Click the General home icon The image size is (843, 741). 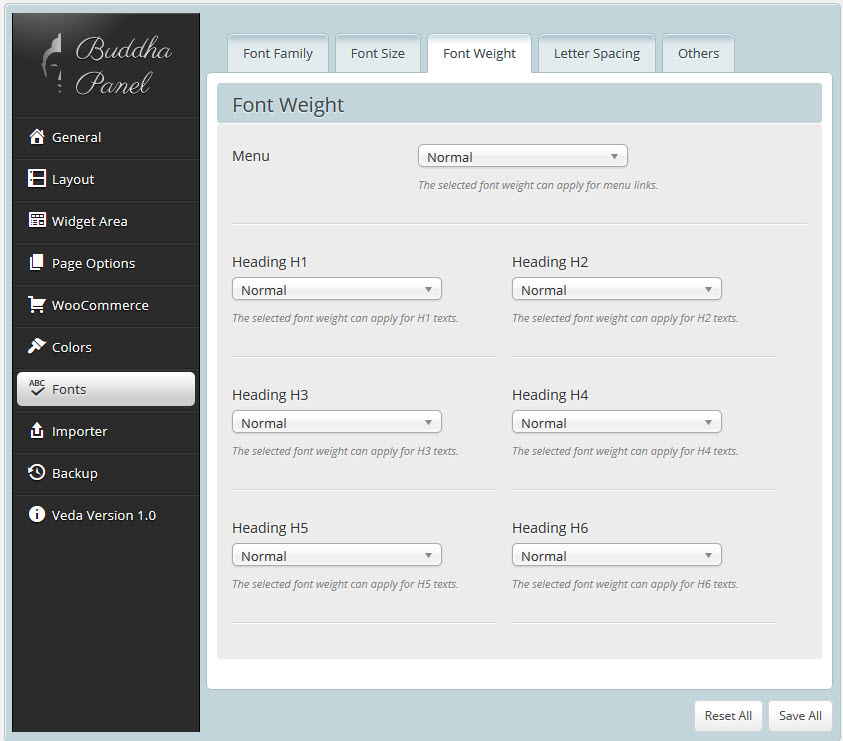37,137
